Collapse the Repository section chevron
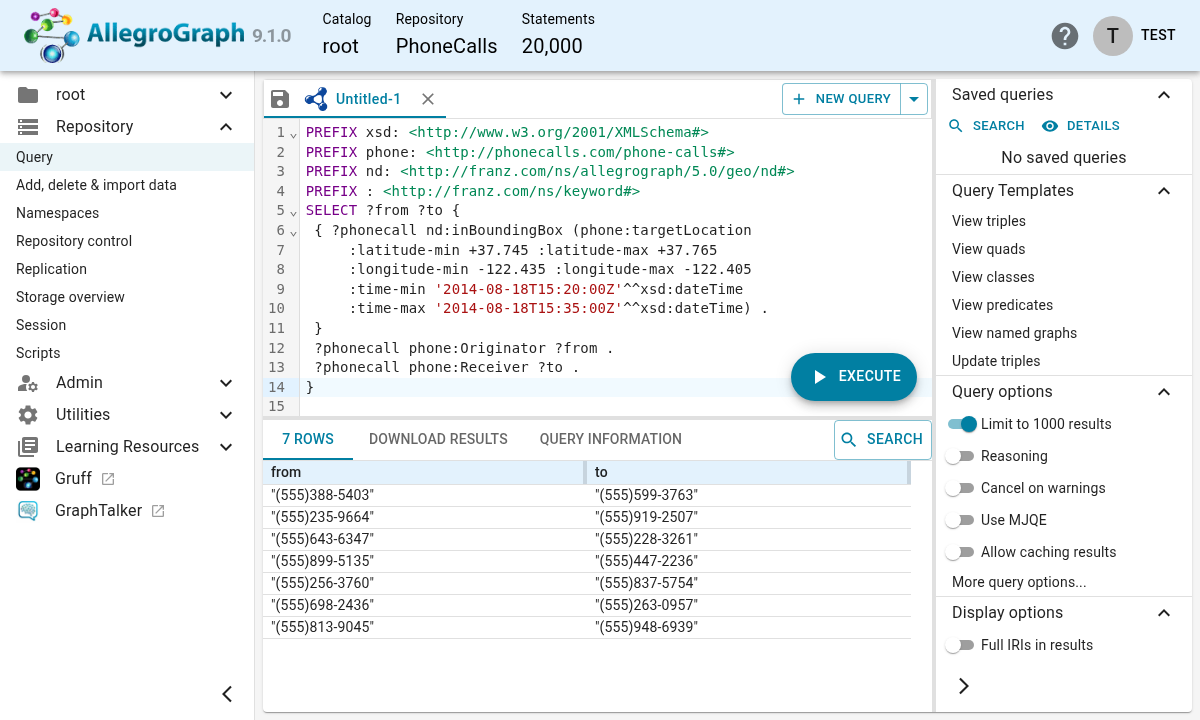This screenshot has height=720, width=1200. [x=226, y=127]
